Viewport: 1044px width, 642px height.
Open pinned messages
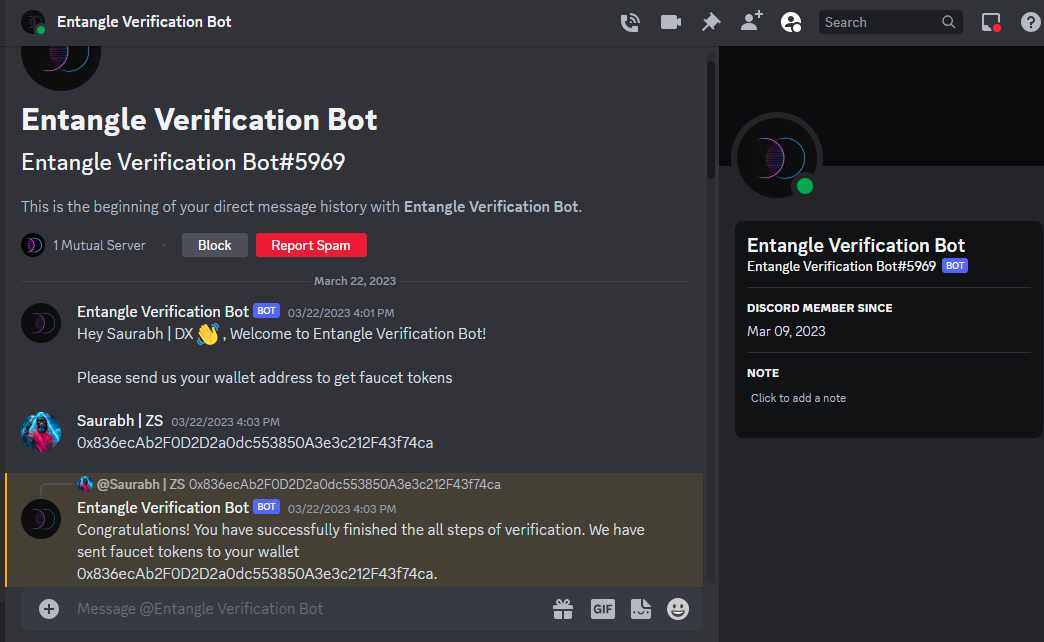tap(711, 22)
